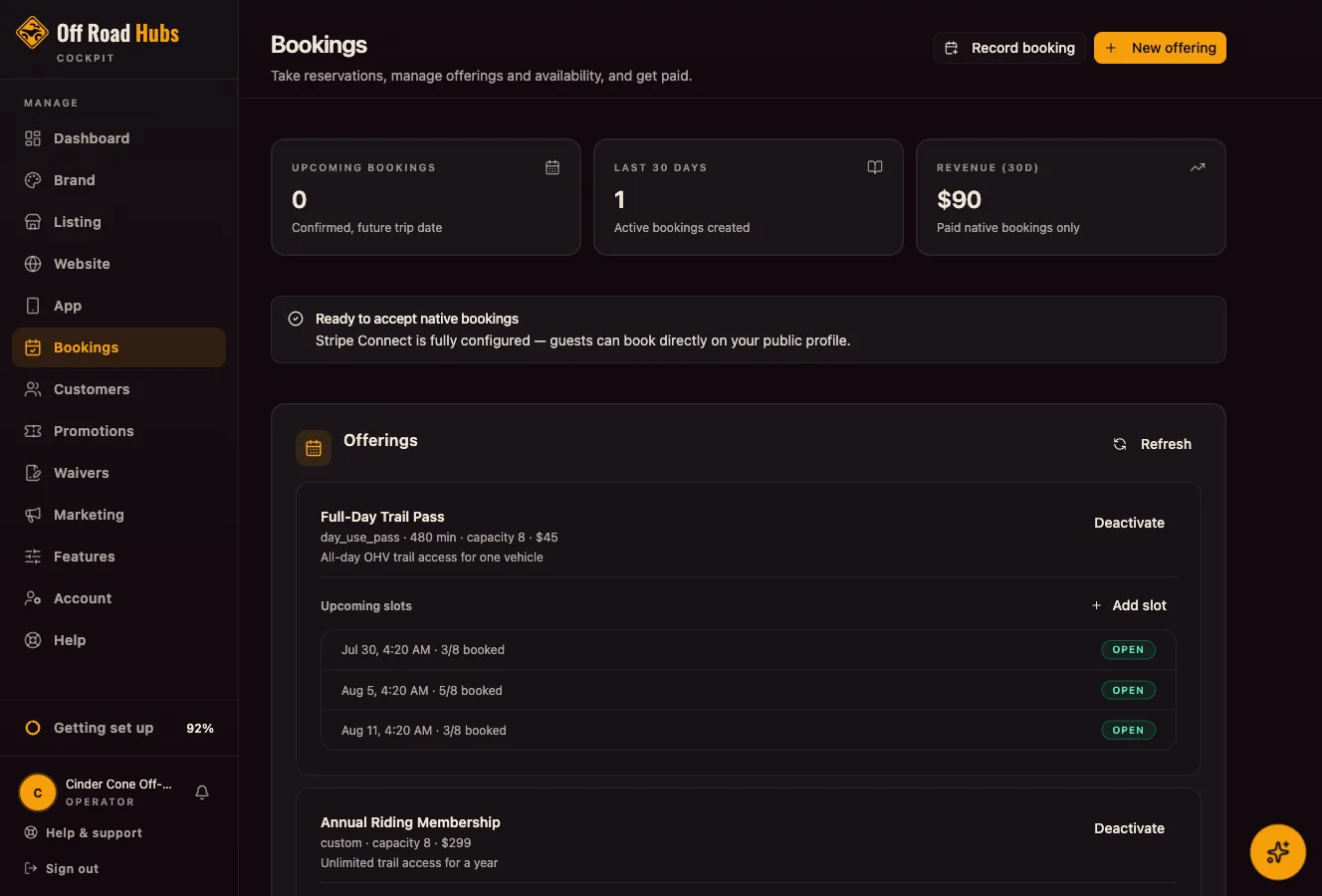Click the Dashboard grid icon in sidebar
This screenshot has height=896, width=1322.
tap(33, 138)
